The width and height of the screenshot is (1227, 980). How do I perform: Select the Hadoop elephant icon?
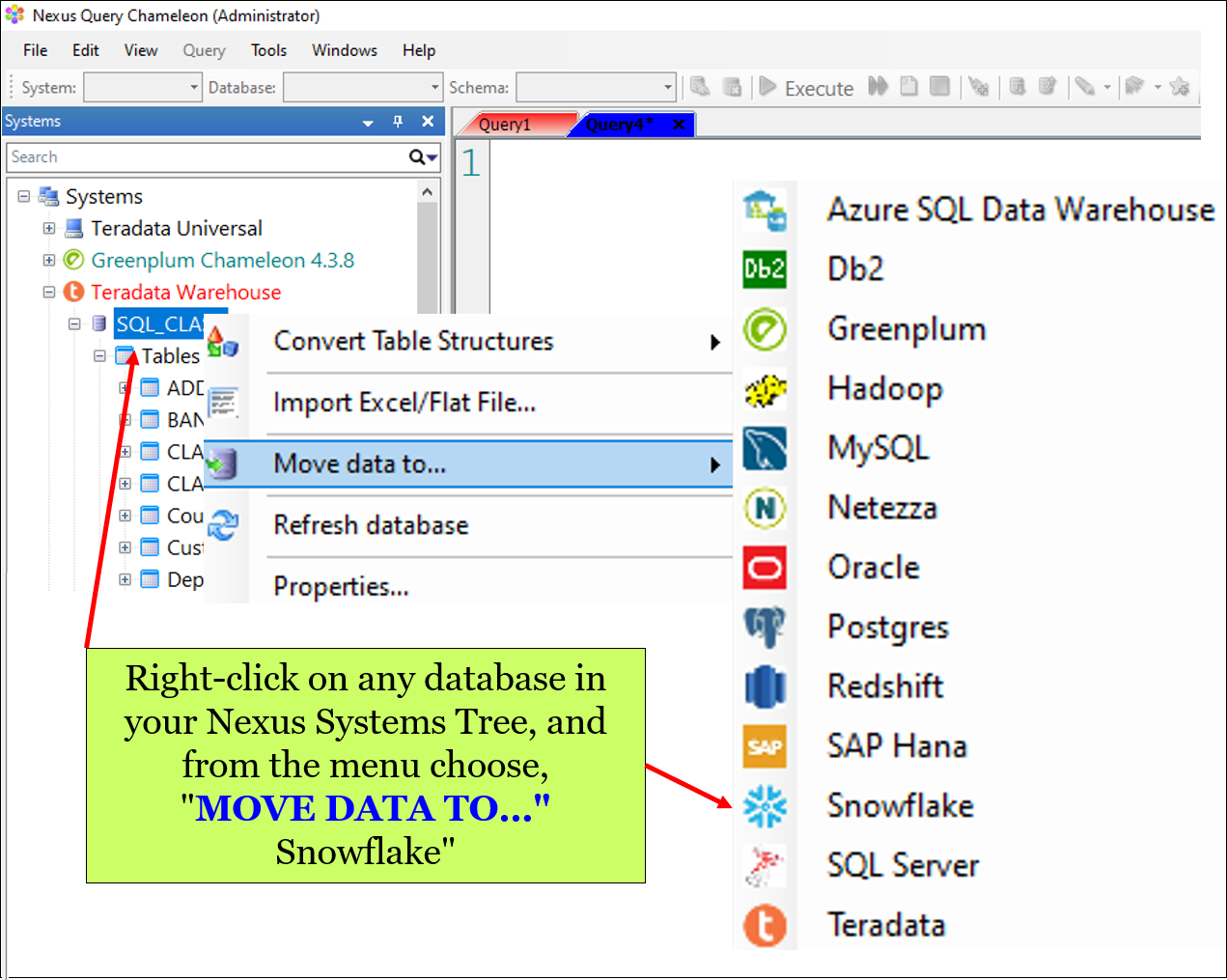click(765, 389)
